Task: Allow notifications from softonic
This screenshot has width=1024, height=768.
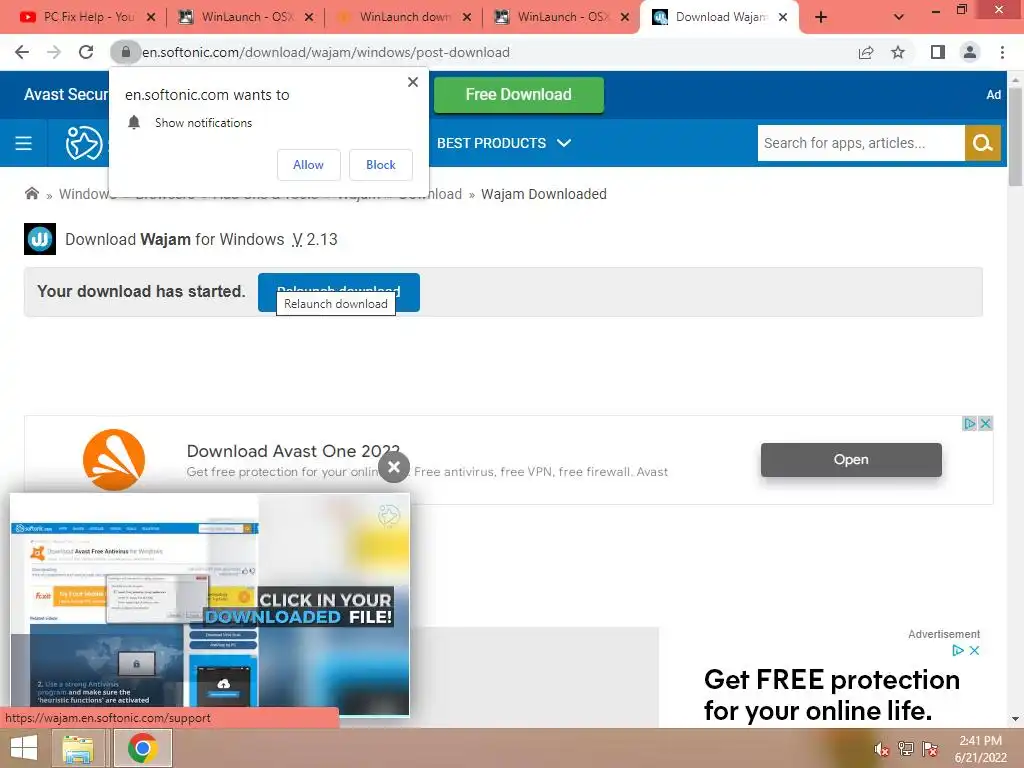Action: click(308, 165)
